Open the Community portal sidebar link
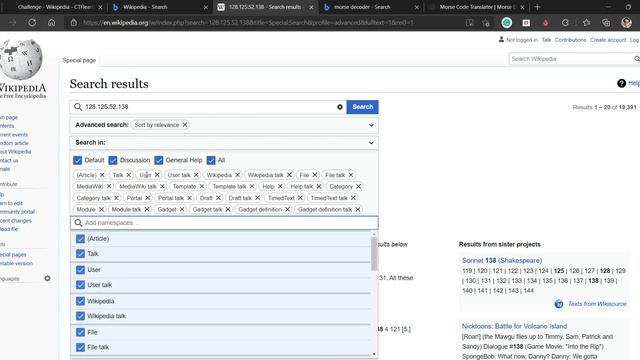 click(17, 212)
